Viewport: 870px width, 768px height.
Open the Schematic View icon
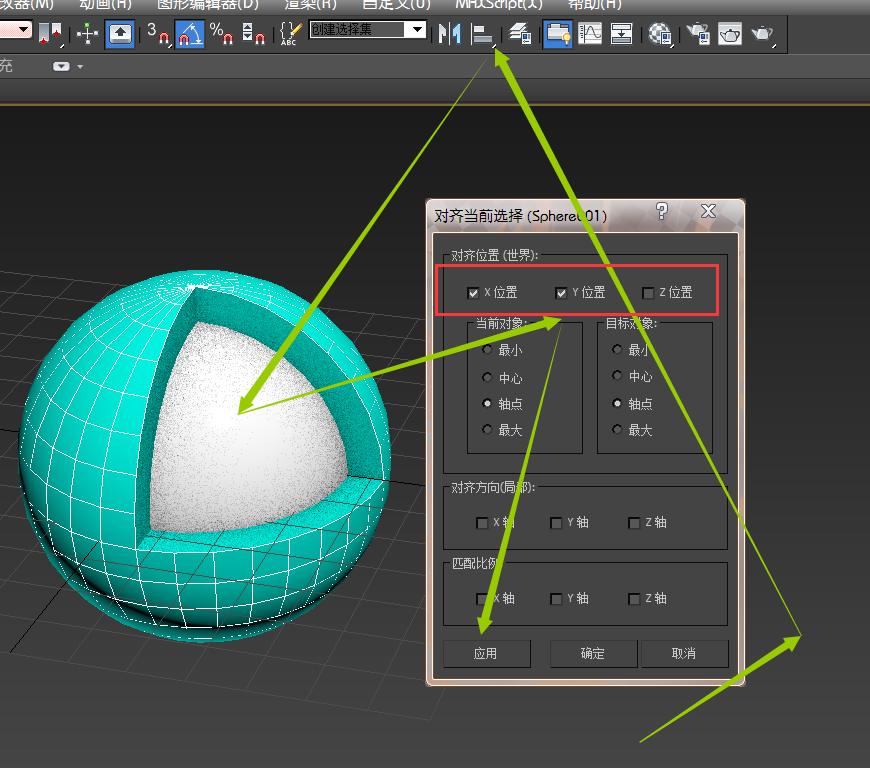pyautogui.click(x=621, y=34)
